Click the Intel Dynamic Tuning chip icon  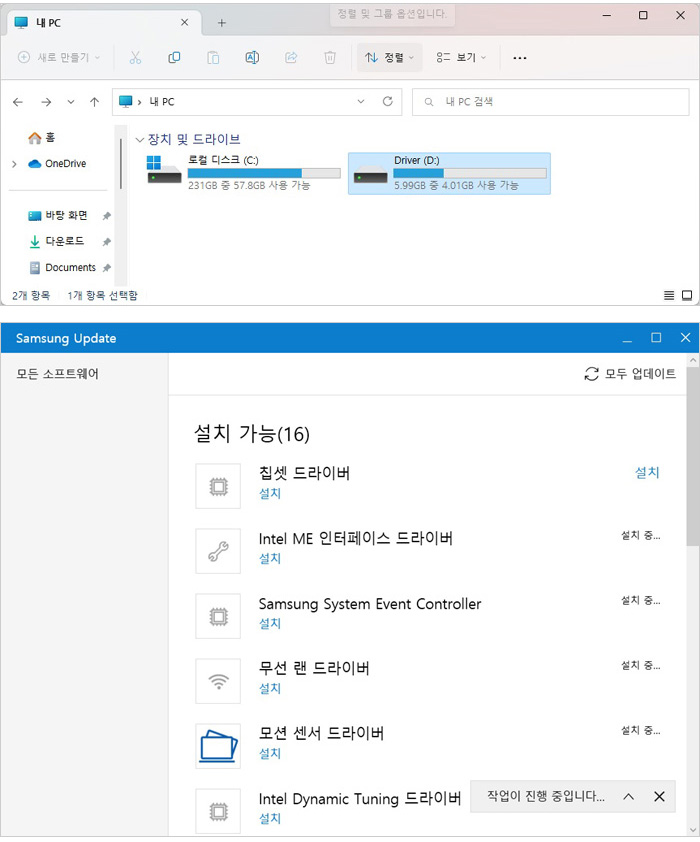[218, 811]
